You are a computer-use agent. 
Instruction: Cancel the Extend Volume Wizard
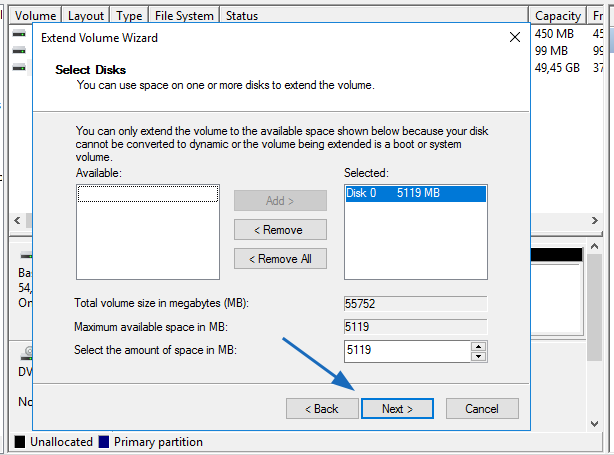click(x=482, y=408)
